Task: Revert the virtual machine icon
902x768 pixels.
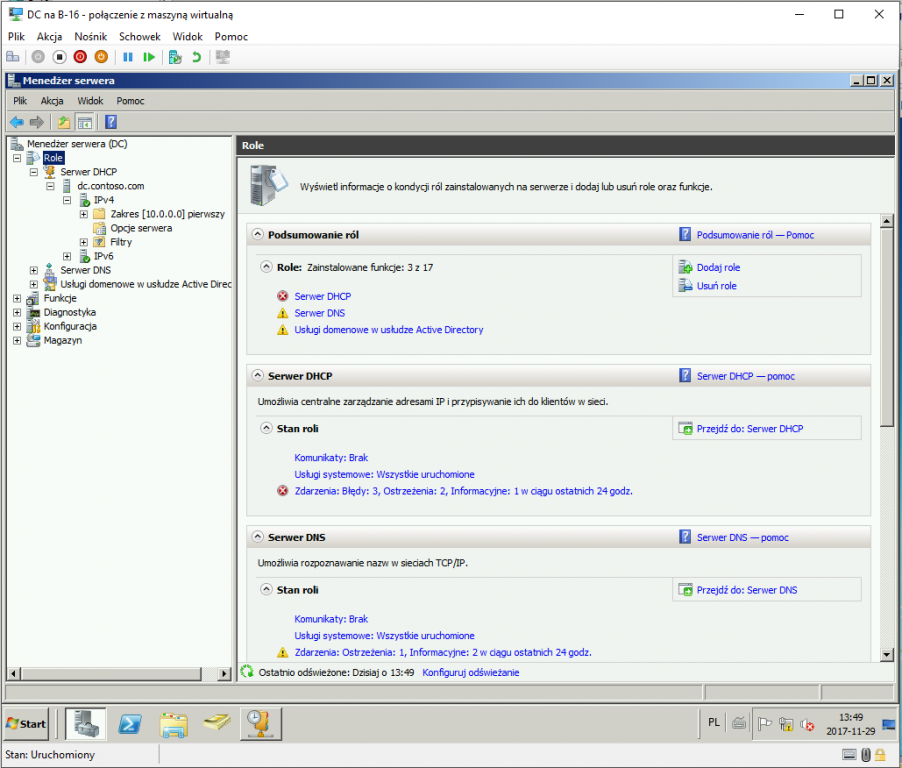Action: coord(196,57)
